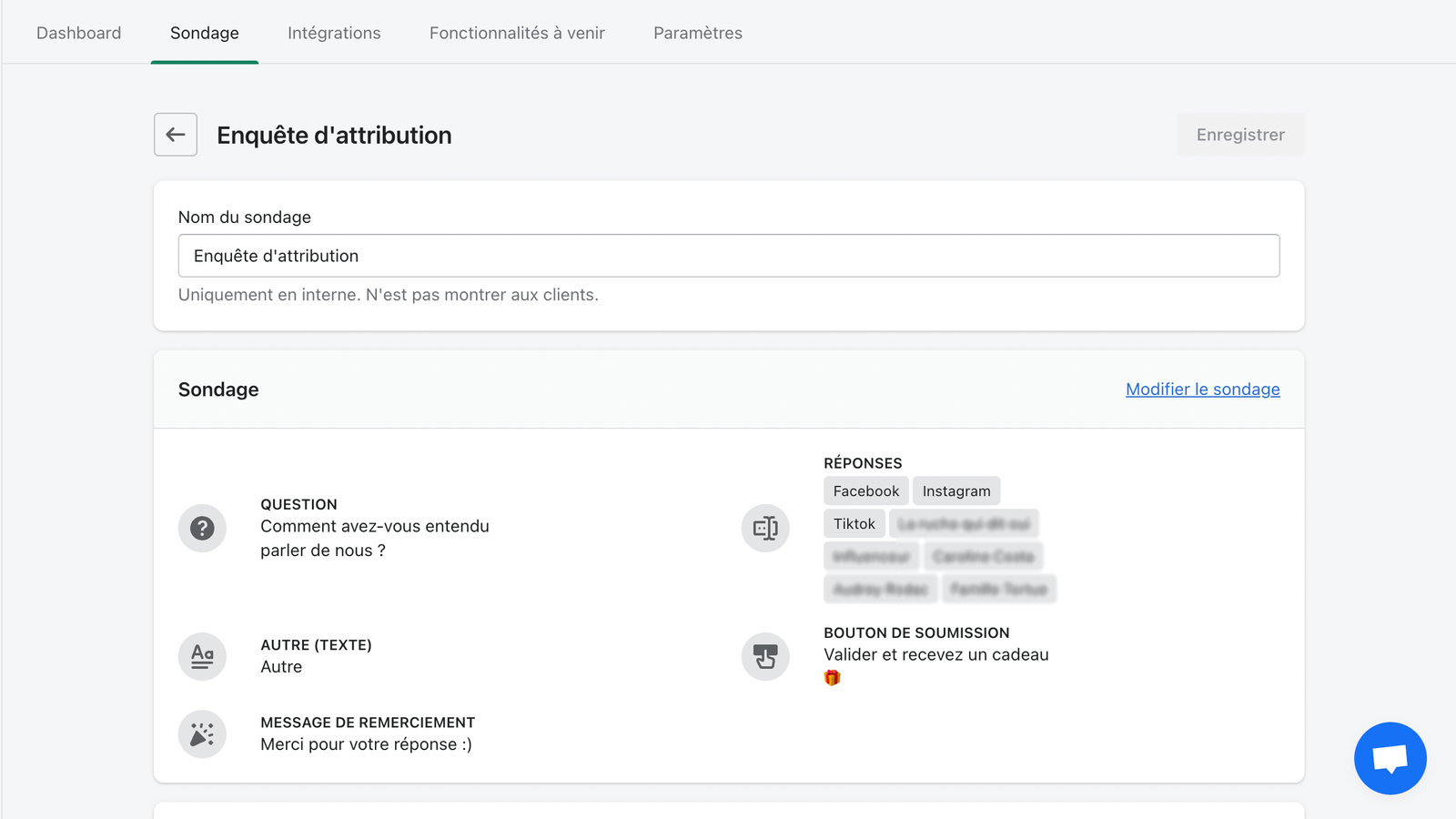The image size is (1456, 819).
Task: Click the 'RÉPONSES' label
Action: 863,463
